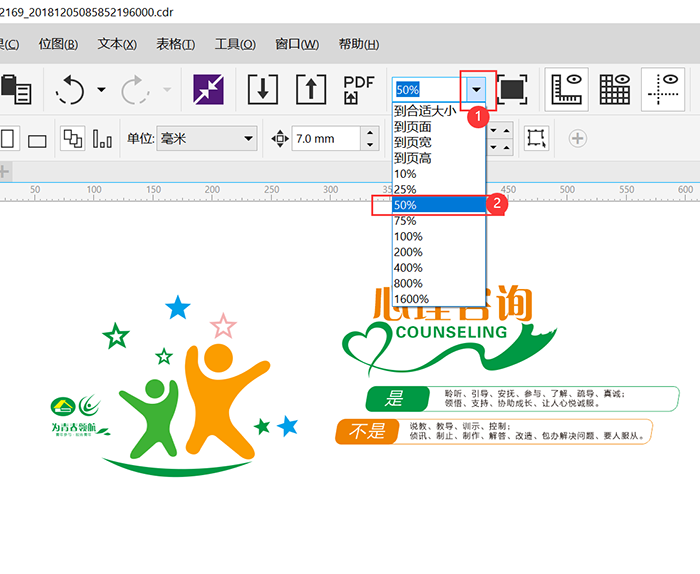The width and height of the screenshot is (700, 574).
Task: Choose 10% zoom level
Action: tap(439, 174)
